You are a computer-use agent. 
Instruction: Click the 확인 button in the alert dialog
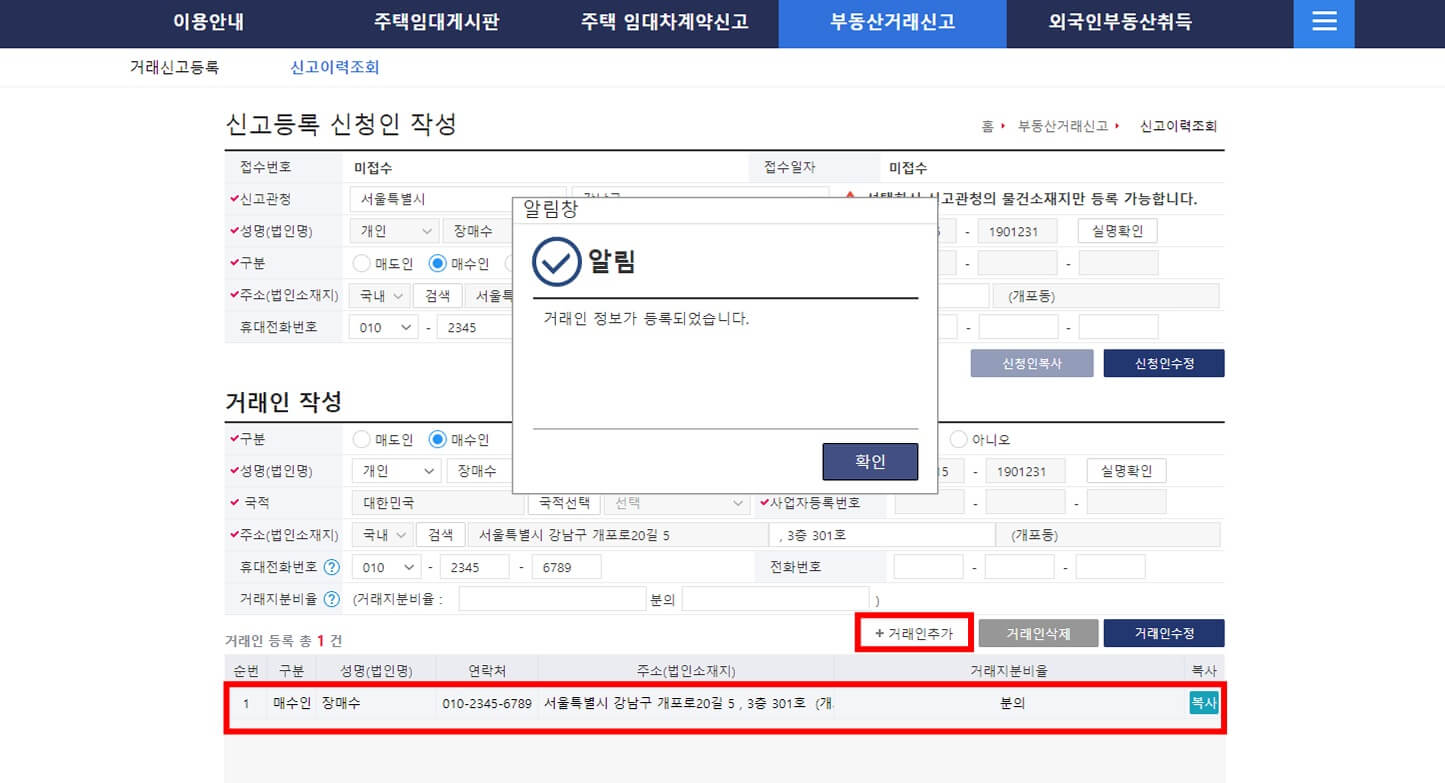coord(869,461)
